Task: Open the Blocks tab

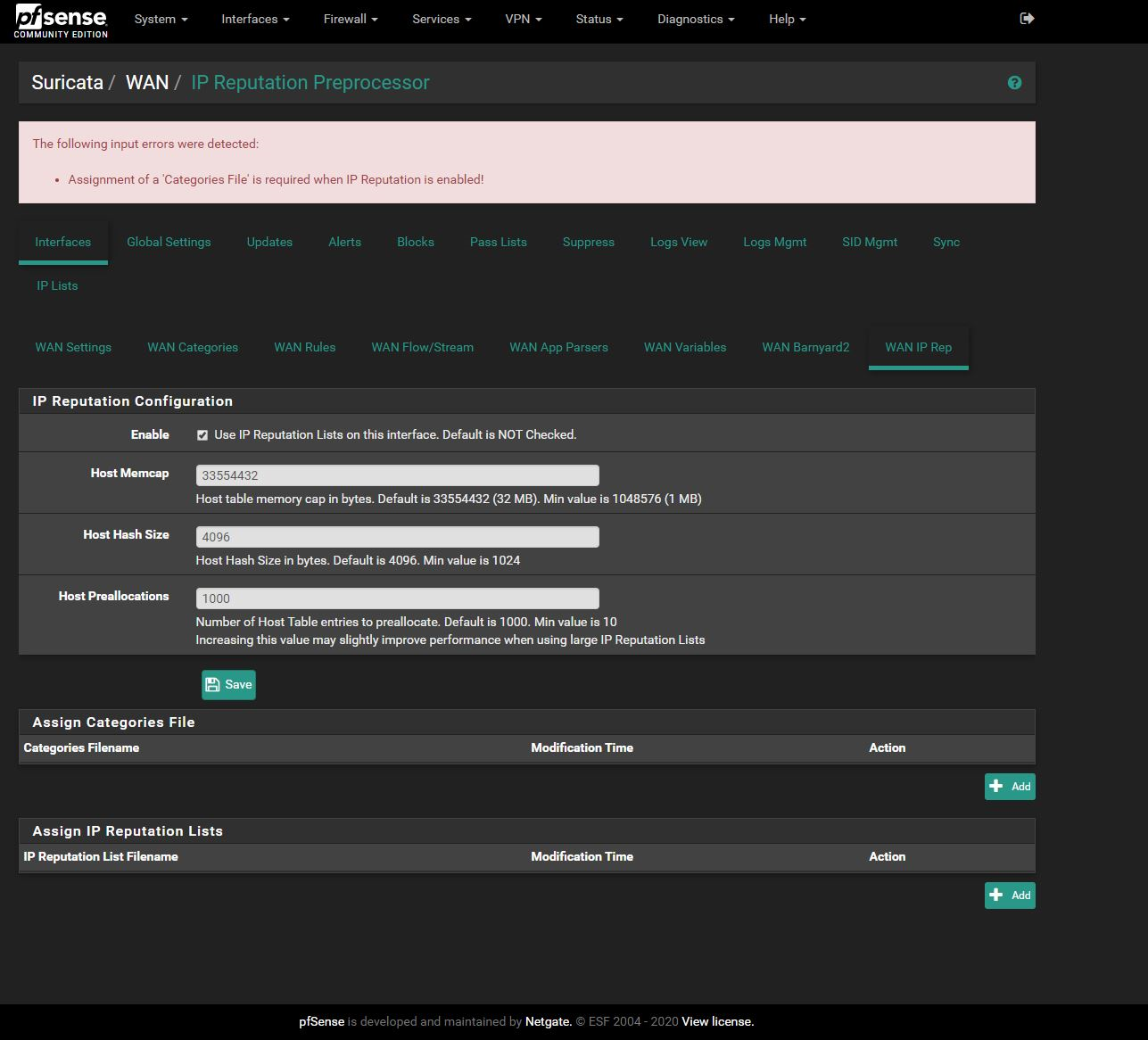Action: click(416, 242)
